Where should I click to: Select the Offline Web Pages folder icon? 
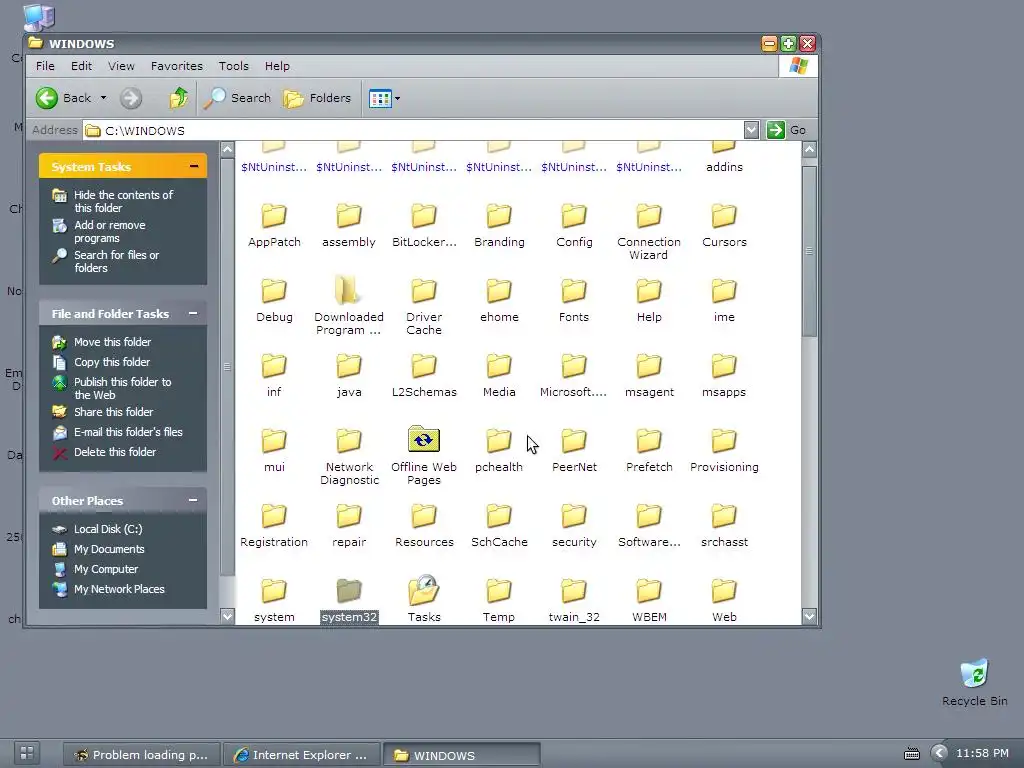tap(423, 440)
